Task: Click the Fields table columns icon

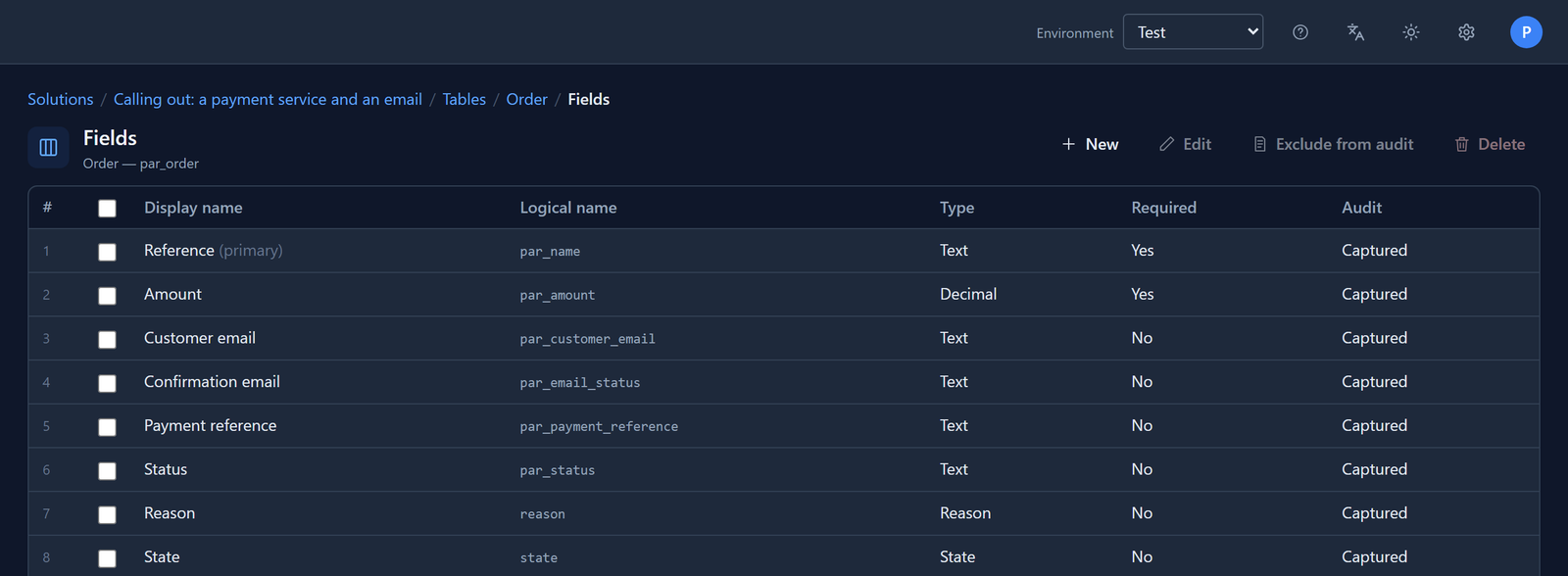Action: click(48, 148)
